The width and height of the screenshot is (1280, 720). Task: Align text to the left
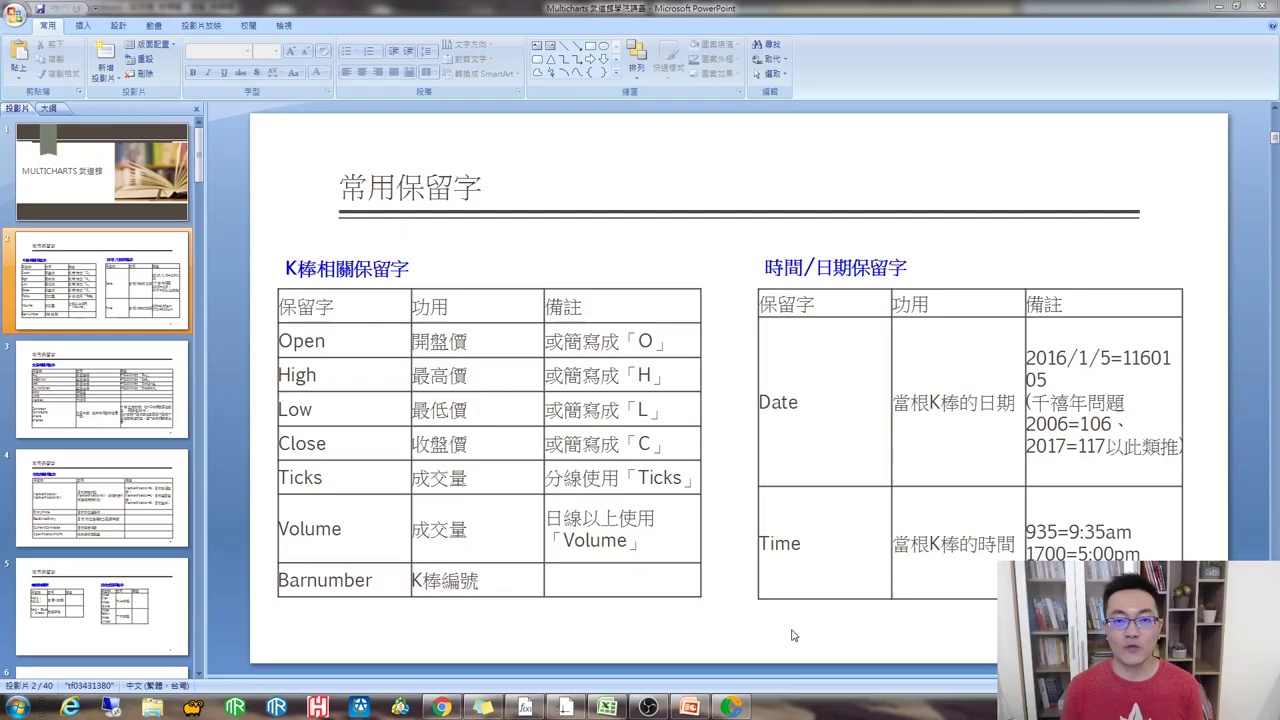pos(346,73)
